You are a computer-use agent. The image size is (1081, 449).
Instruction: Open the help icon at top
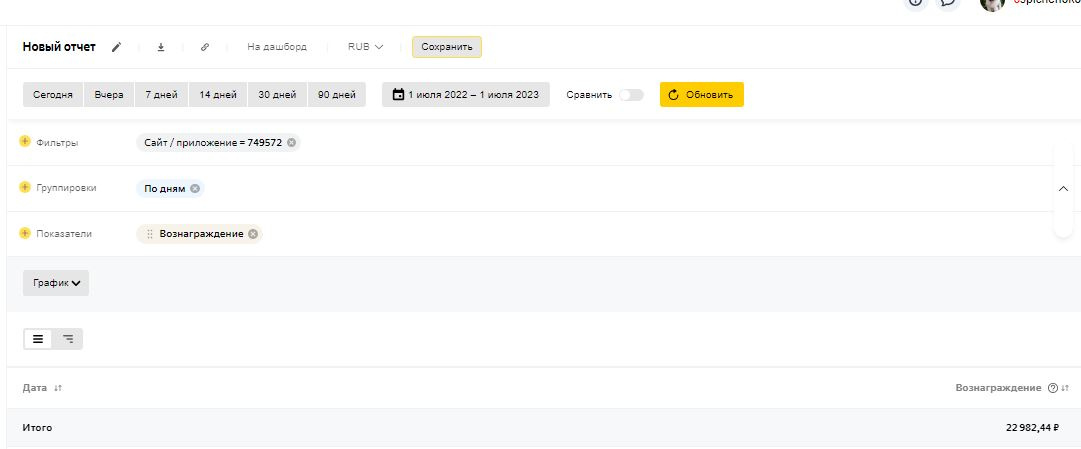point(915,2)
